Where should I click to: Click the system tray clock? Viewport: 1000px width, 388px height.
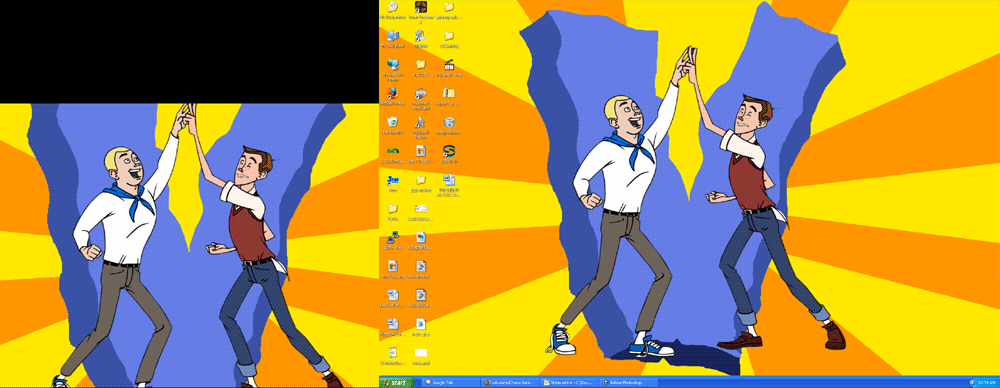tap(985, 382)
